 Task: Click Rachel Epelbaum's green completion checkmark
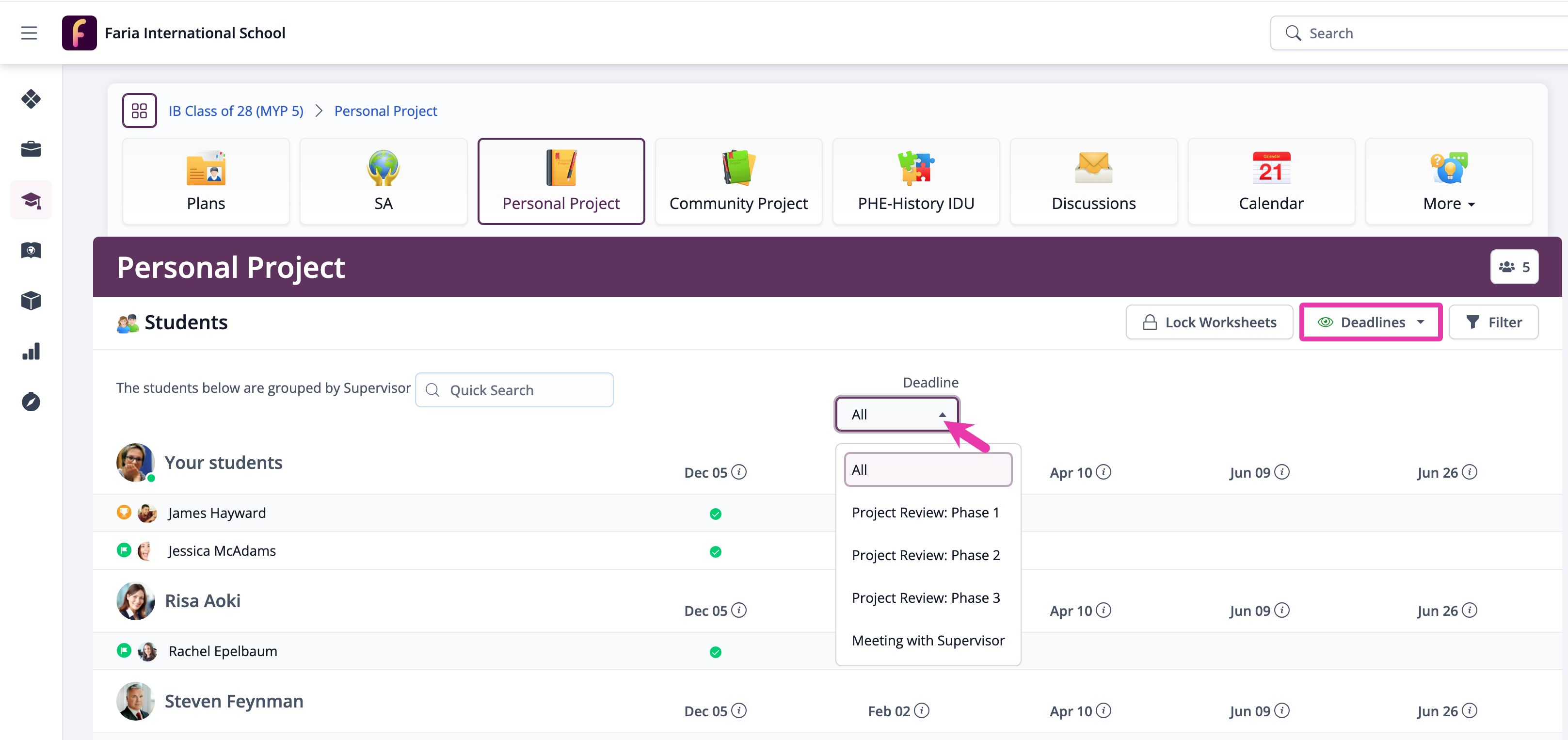click(x=715, y=652)
